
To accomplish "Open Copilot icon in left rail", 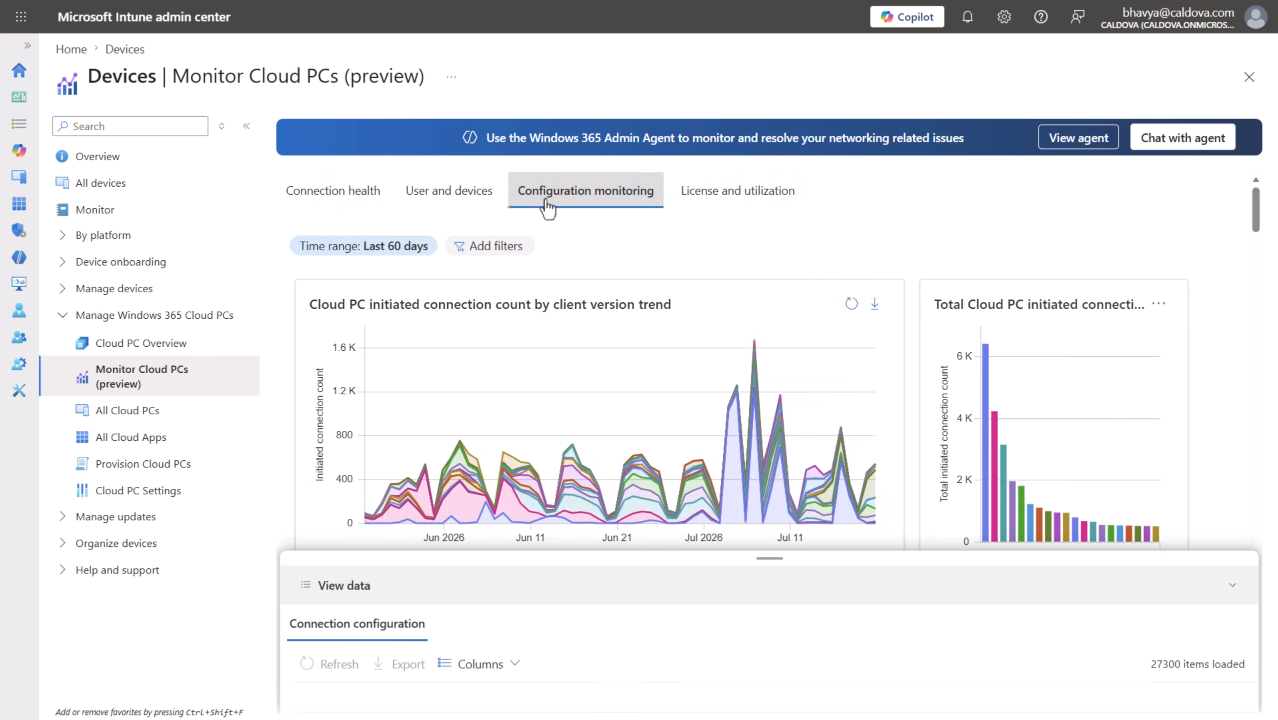I will [x=19, y=150].
